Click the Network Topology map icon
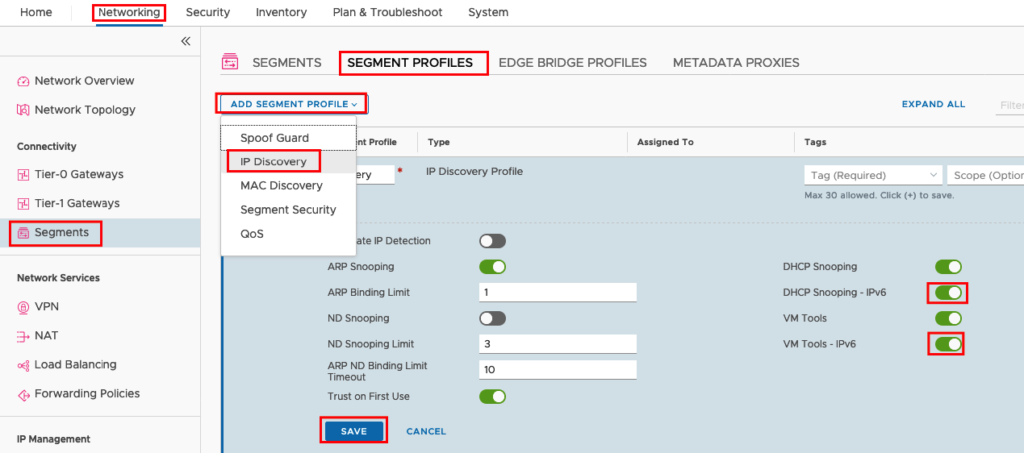The width and height of the screenshot is (1024, 453). coord(23,110)
